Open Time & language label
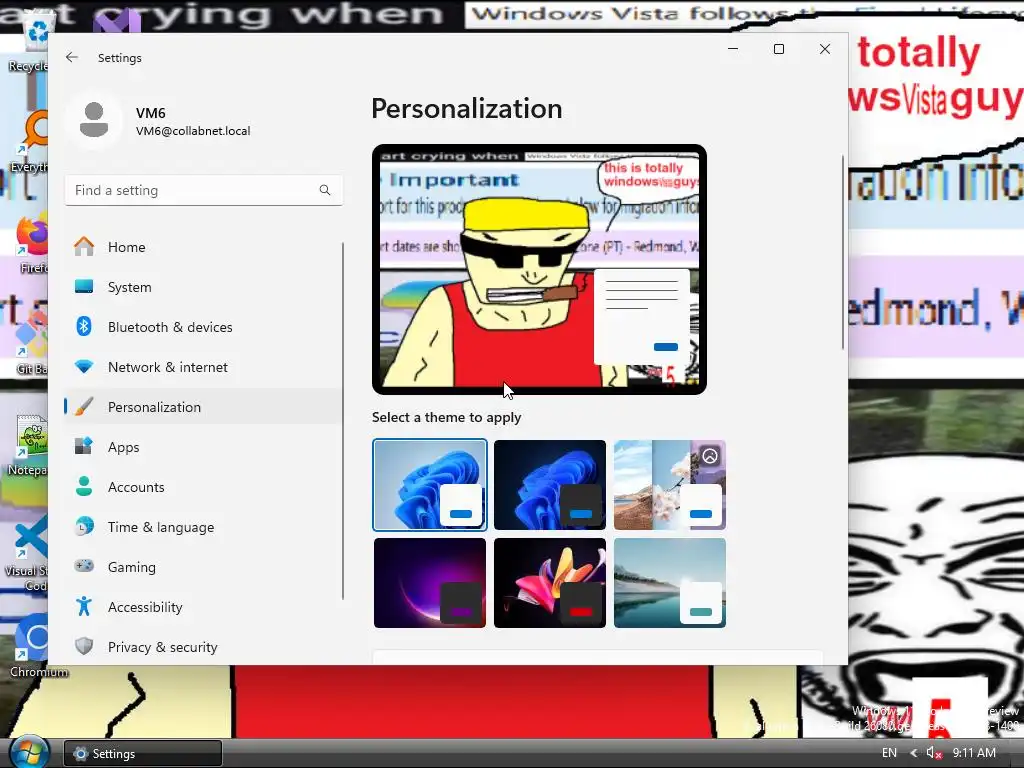Viewport: 1024px width, 768px height. pos(161,527)
